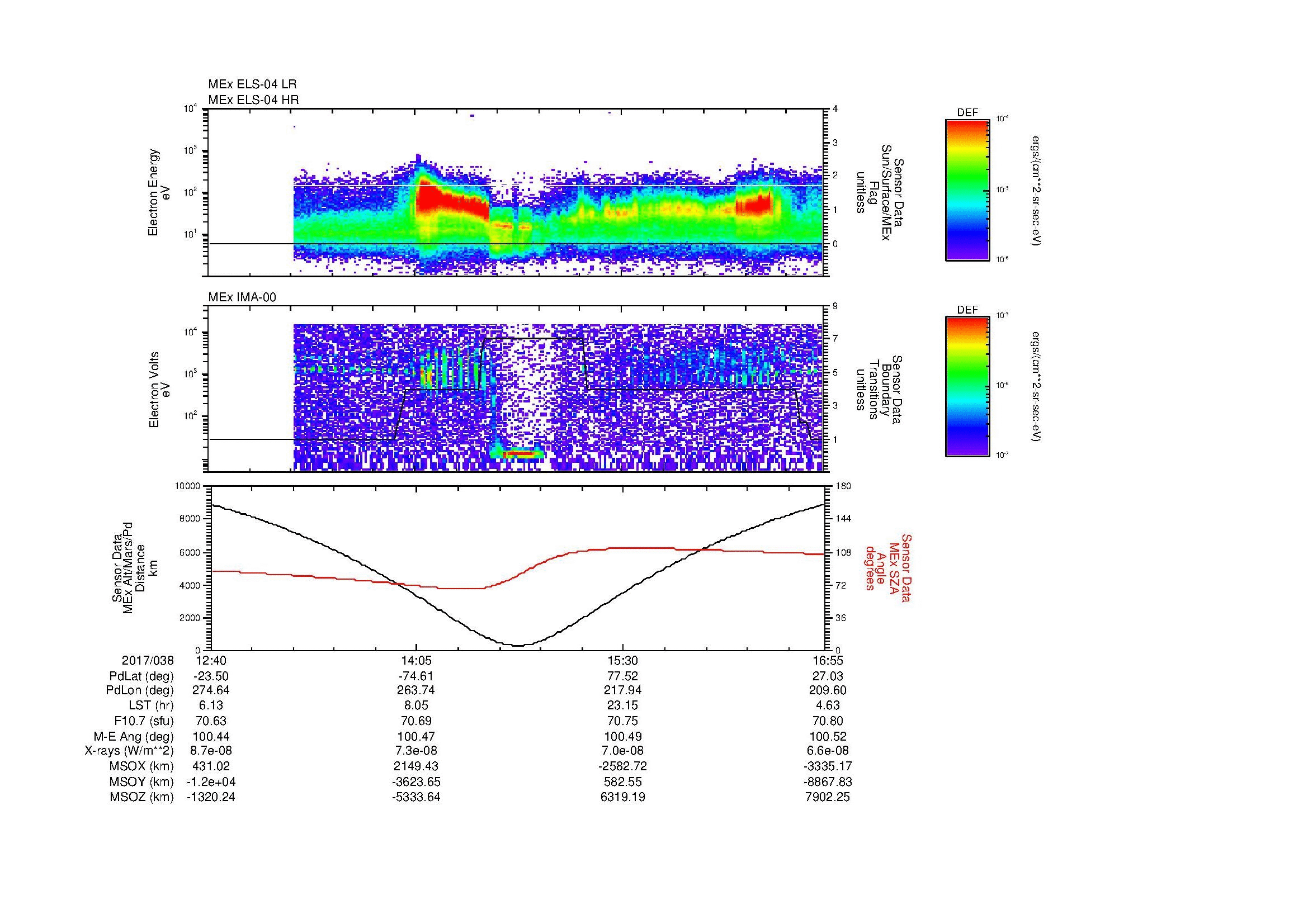
Task: Click the red ion feature at low energy
Action: click(x=520, y=454)
